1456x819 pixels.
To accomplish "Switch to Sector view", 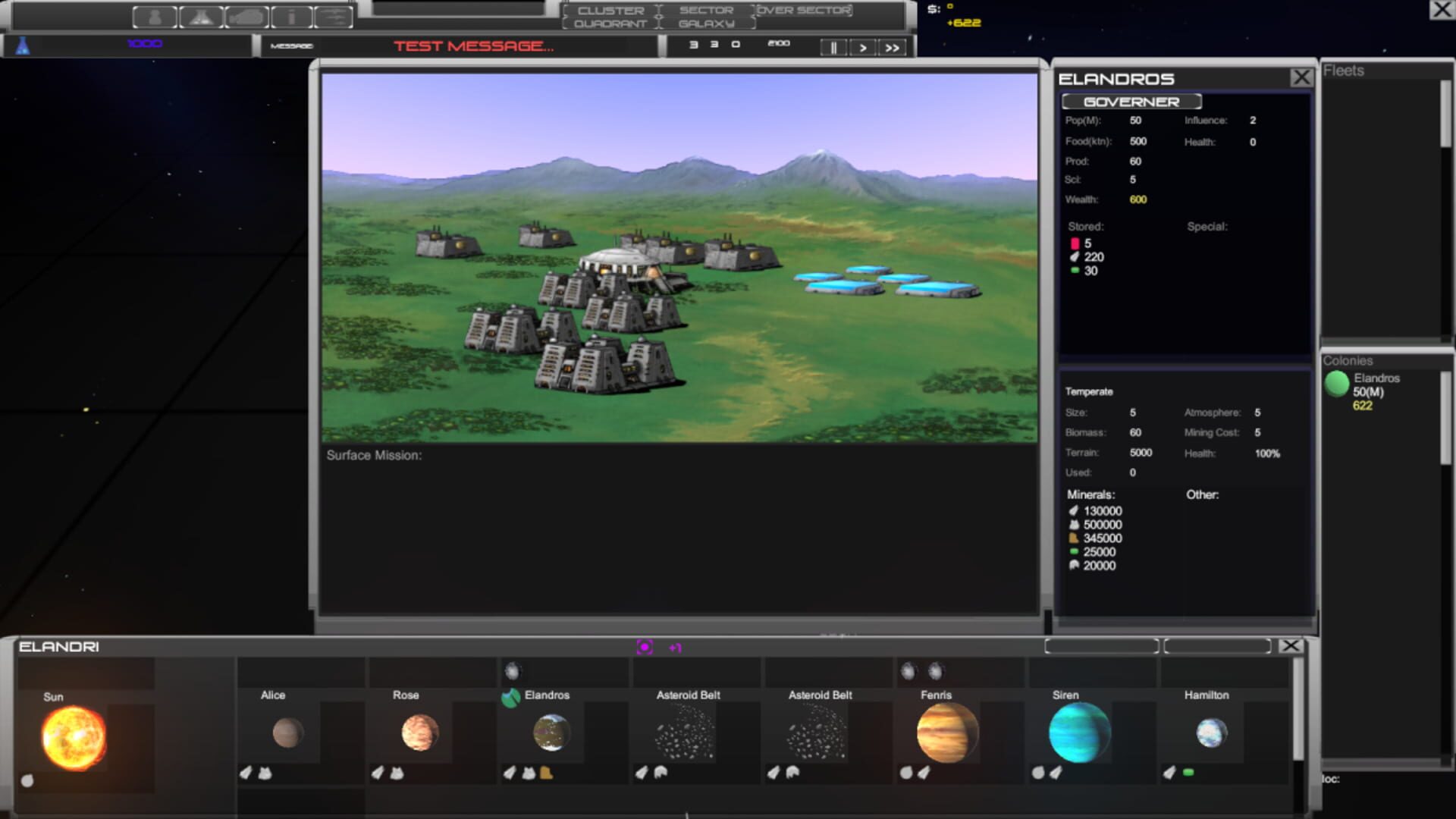I will [705, 10].
